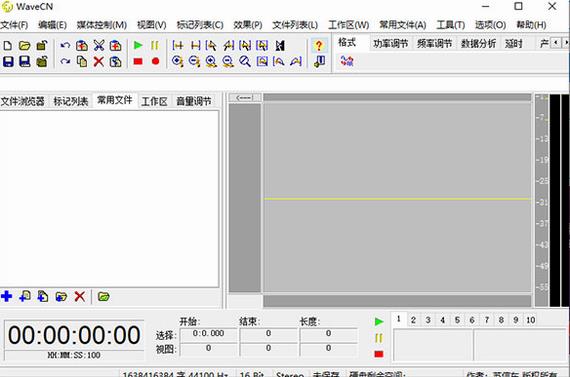Open the 选项(O) menu
570x377 pixels.
(490, 25)
